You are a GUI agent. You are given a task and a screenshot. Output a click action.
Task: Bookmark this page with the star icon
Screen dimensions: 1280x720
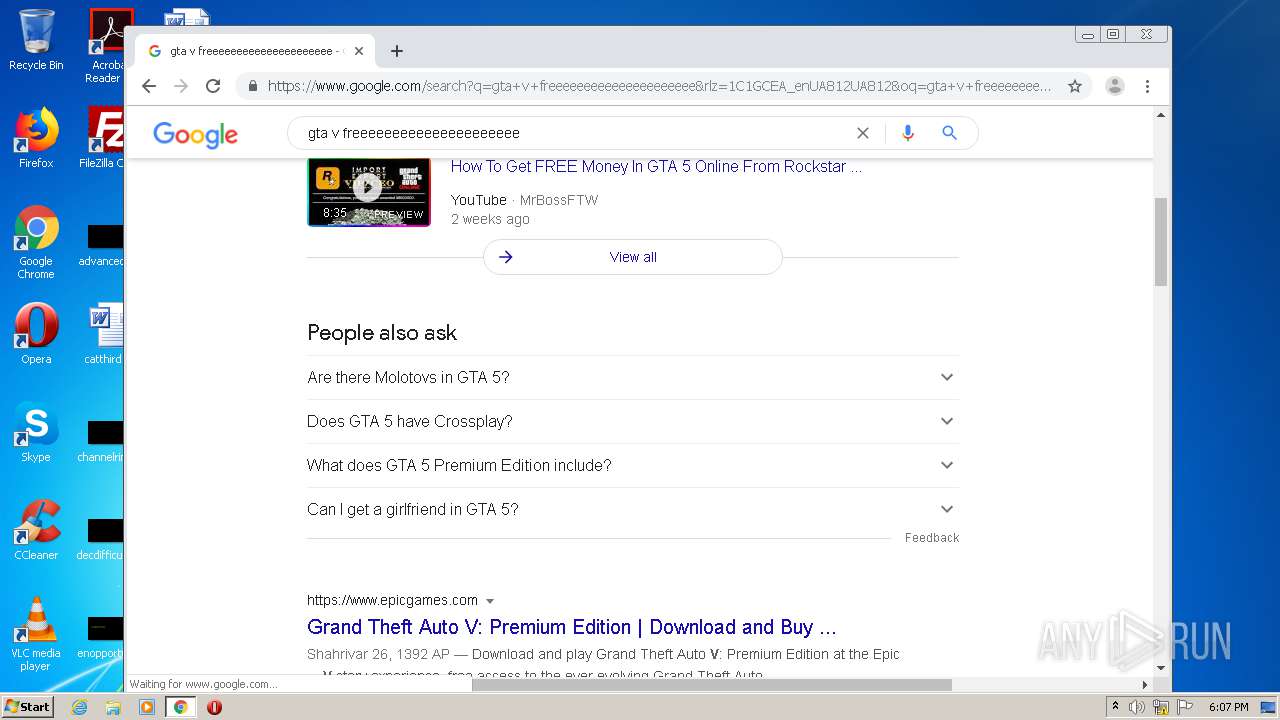click(1075, 86)
